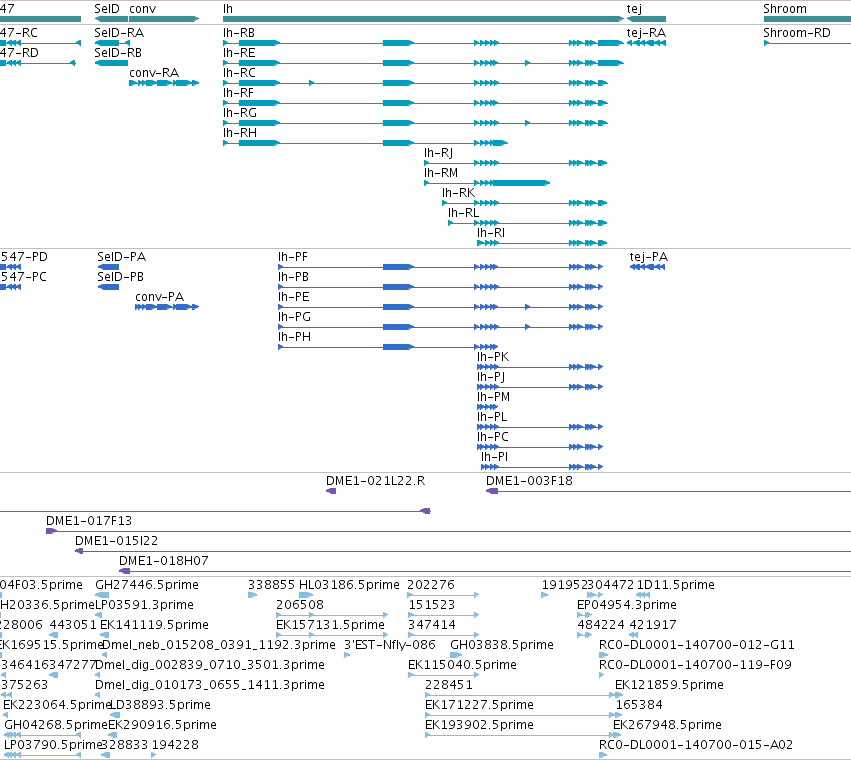851x760 pixels.
Task: Select transcript Ih-RG label
Action: pos(239,113)
